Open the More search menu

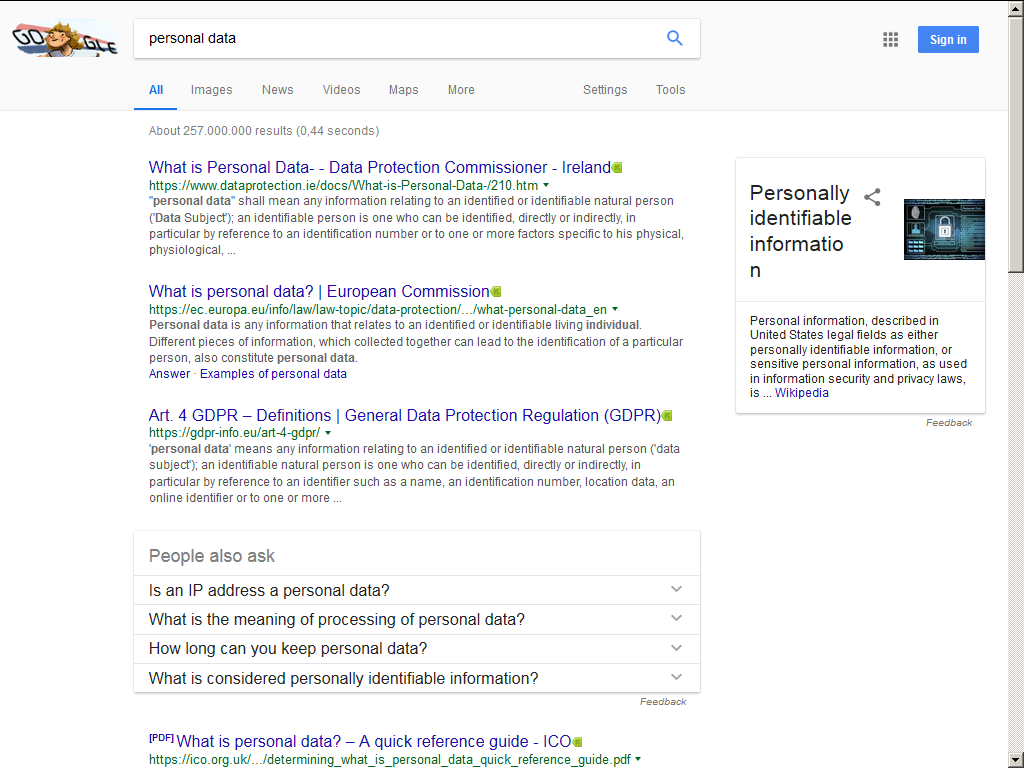pos(461,90)
